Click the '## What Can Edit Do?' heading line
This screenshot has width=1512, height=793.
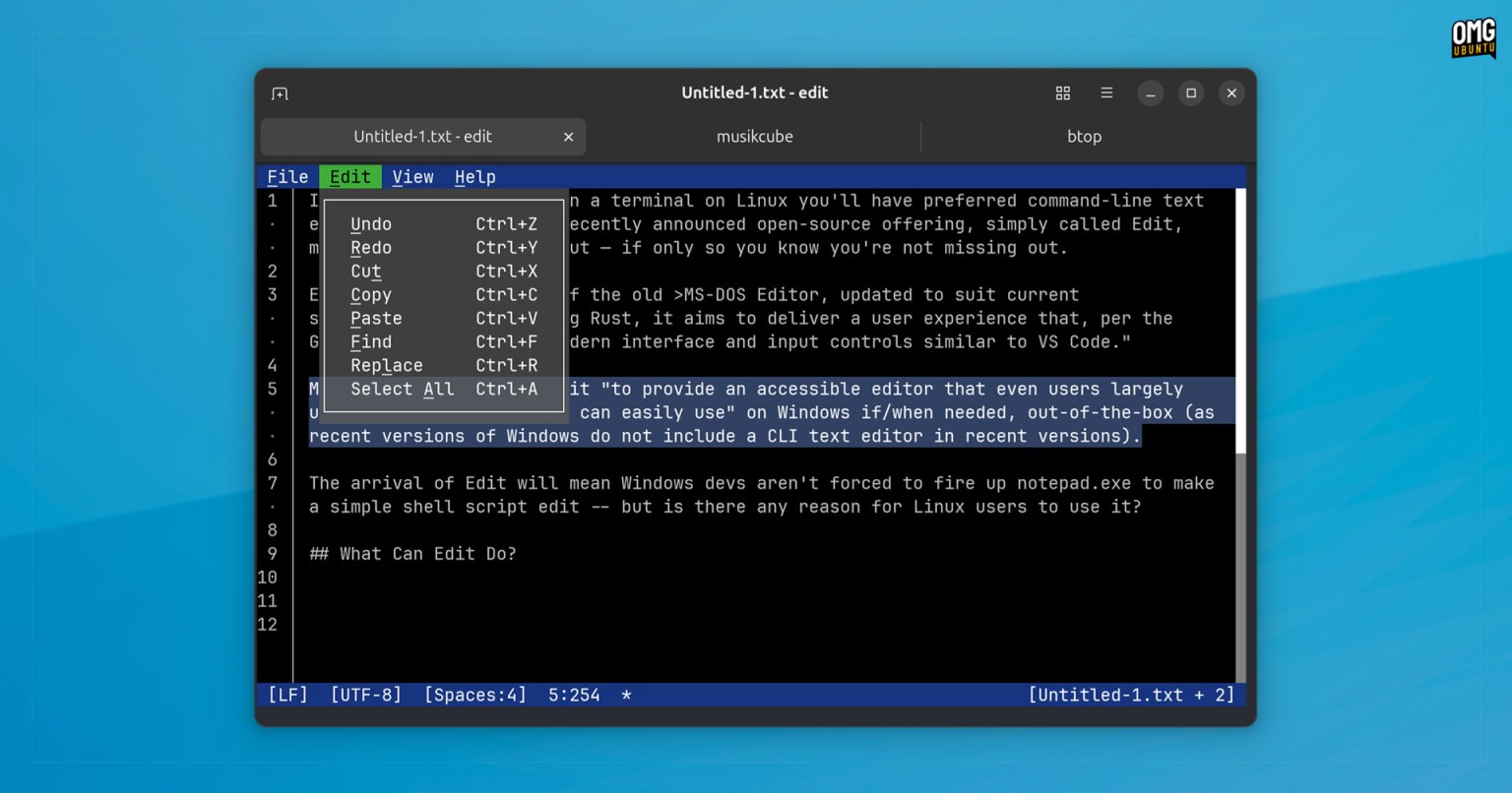[x=412, y=554]
